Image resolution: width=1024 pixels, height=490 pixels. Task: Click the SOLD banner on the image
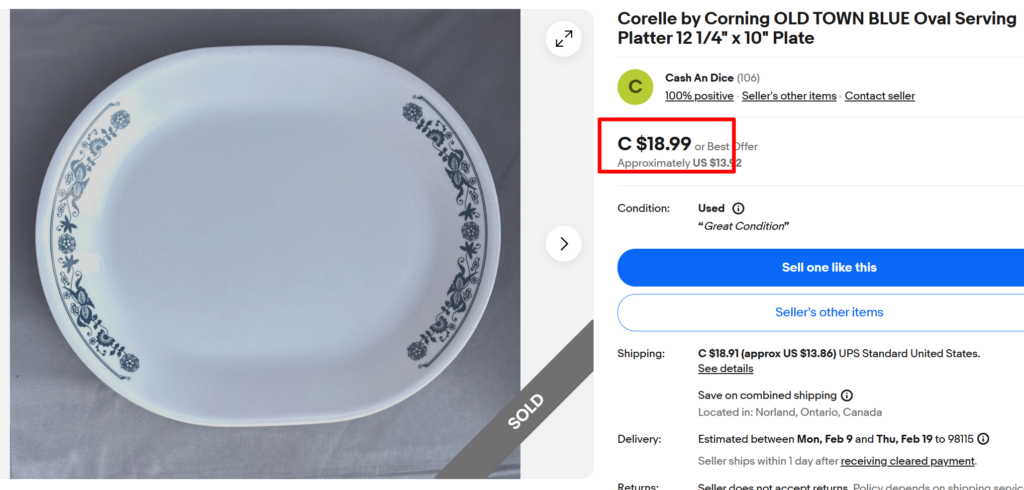[x=526, y=411]
